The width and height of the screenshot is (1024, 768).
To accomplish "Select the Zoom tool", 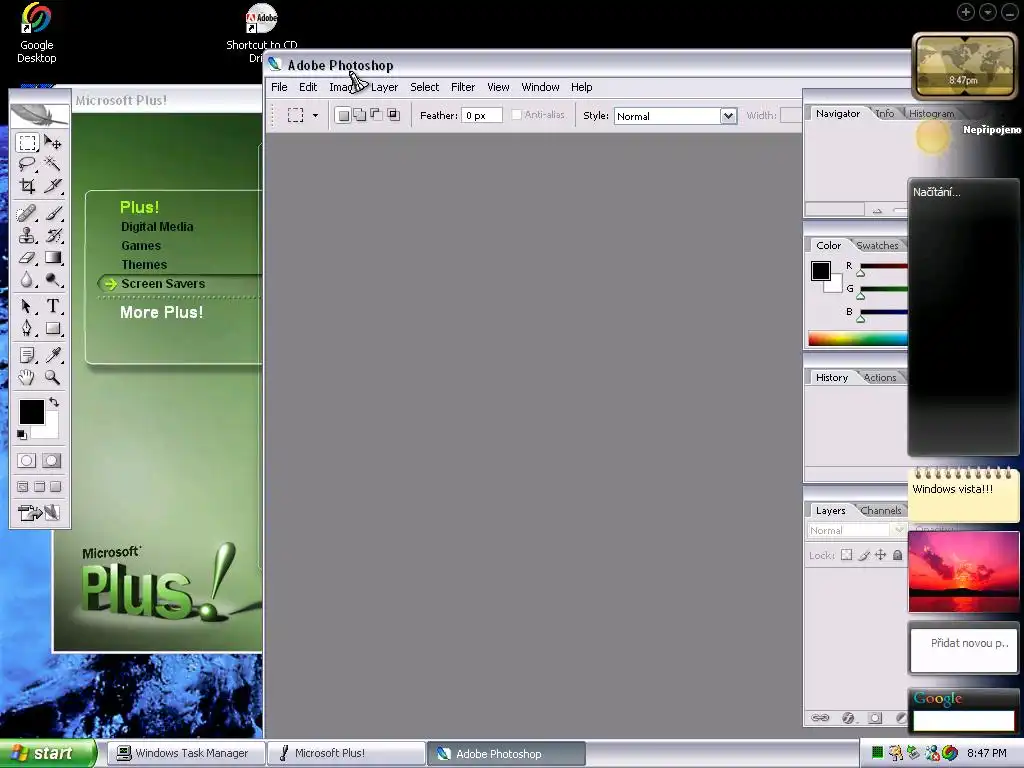I will coord(53,377).
